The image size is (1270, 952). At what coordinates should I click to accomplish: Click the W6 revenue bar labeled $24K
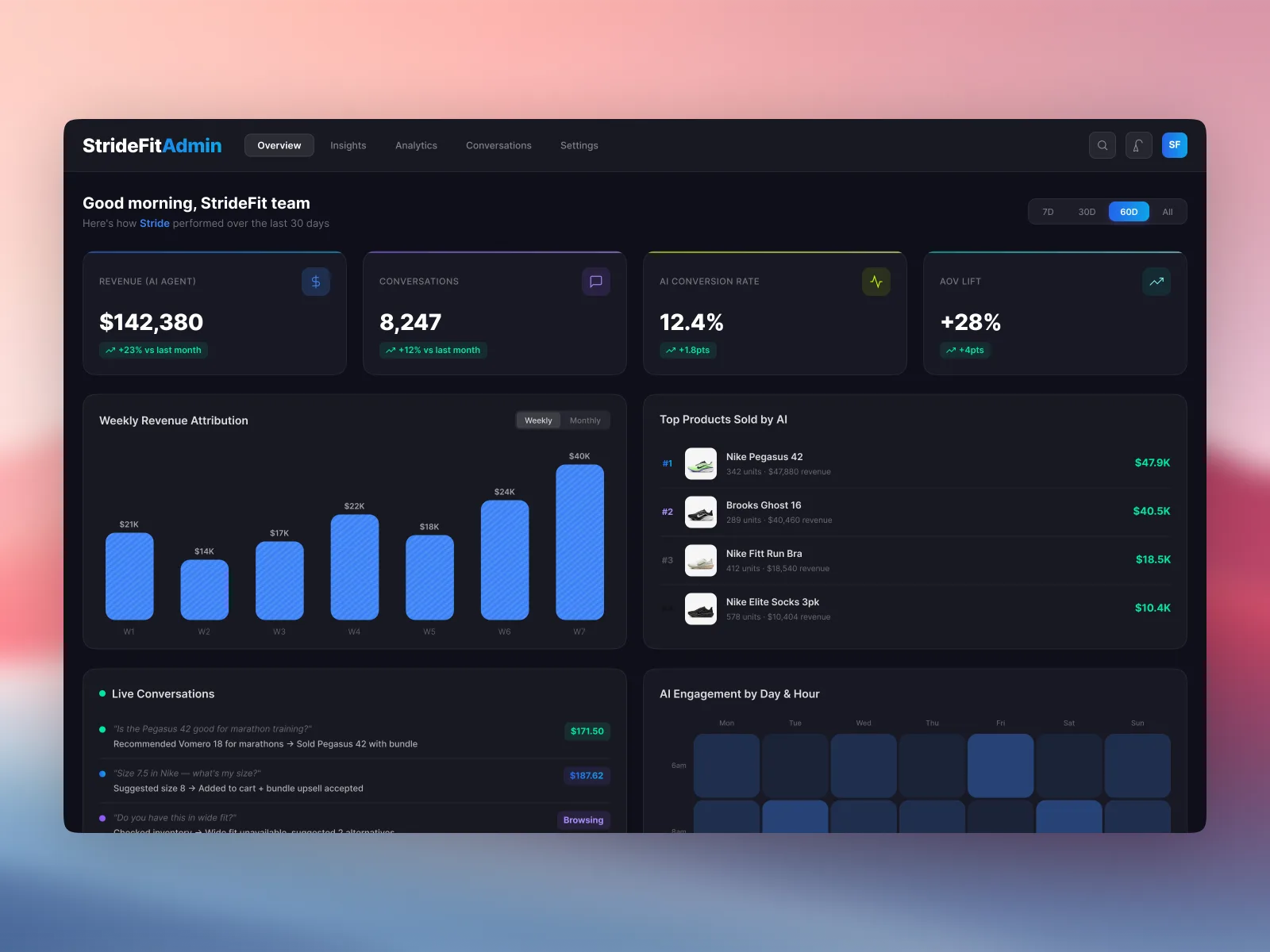point(505,560)
